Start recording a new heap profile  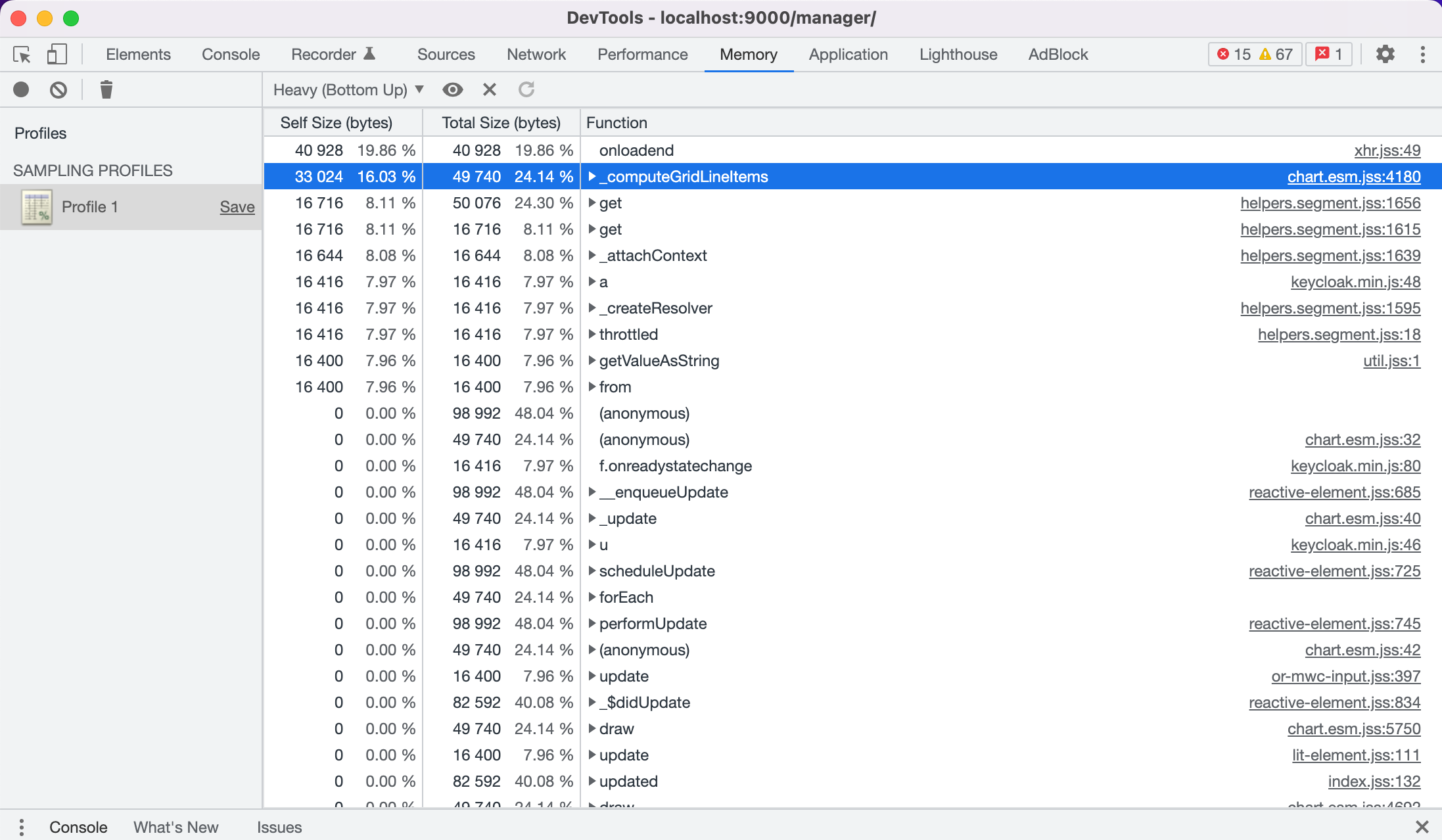pos(20,89)
